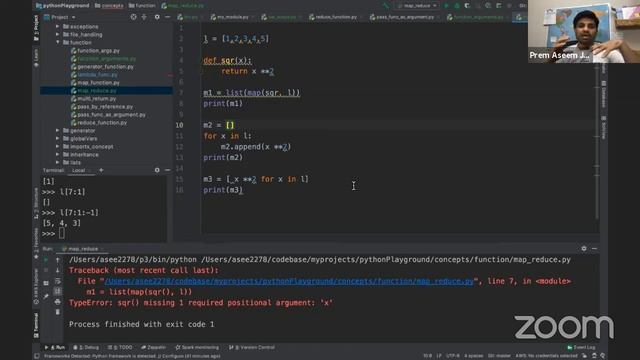Click the build hammer icon in top toolbar
This screenshot has width=640, height=360.
pos(385,6)
